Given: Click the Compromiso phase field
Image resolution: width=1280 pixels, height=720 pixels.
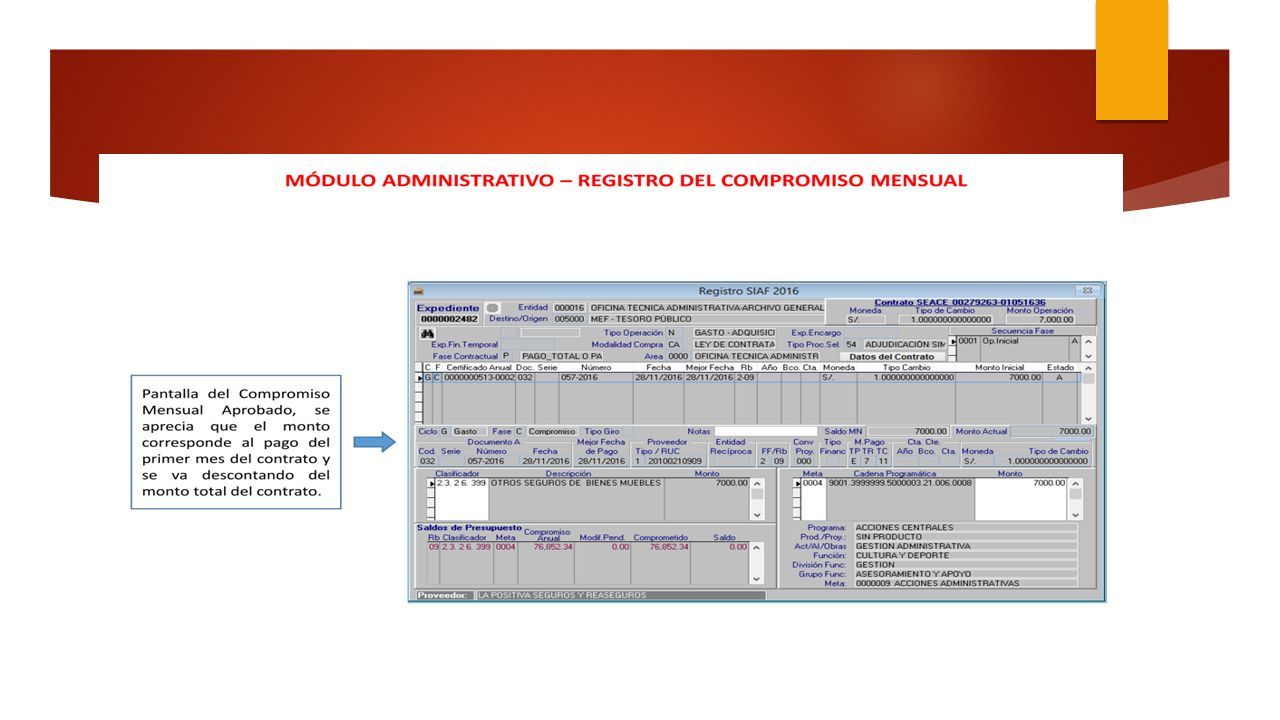Looking at the screenshot, I should (551, 431).
